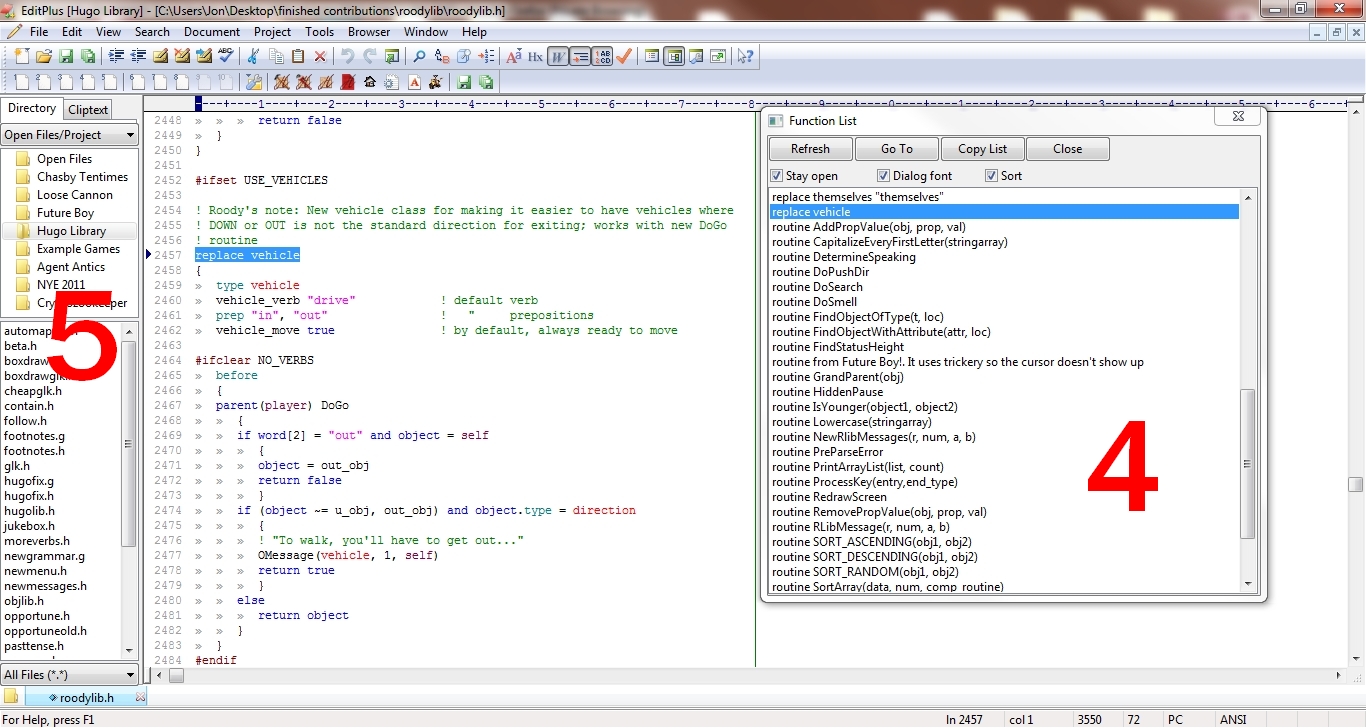The image size is (1366, 728).
Task: Click the Spell check ABC icon
Action: coord(225,56)
